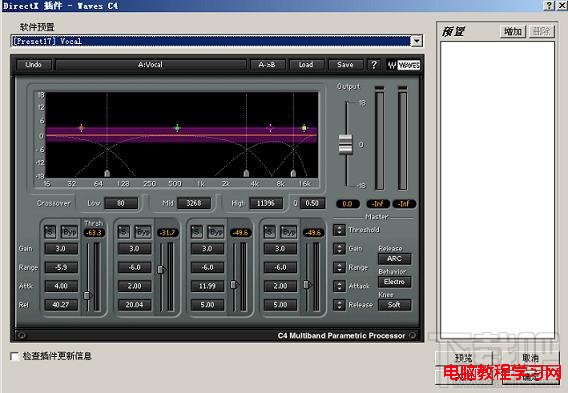Bypass band 3 with its Byp button
Image resolution: width=568 pixels, height=393 pixels.
[x=216, y=232]
